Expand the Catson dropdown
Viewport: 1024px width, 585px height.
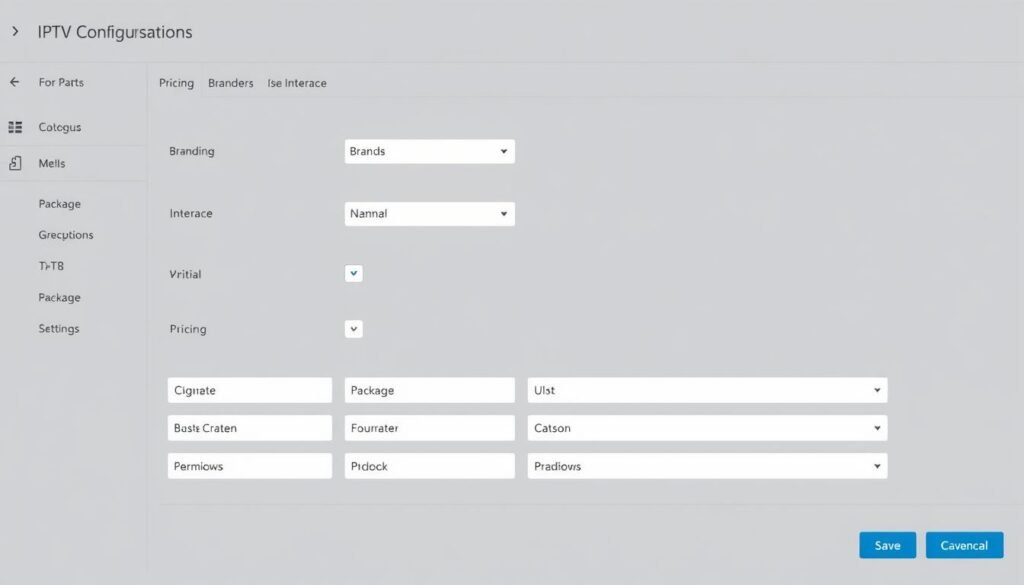click(707, 428)
